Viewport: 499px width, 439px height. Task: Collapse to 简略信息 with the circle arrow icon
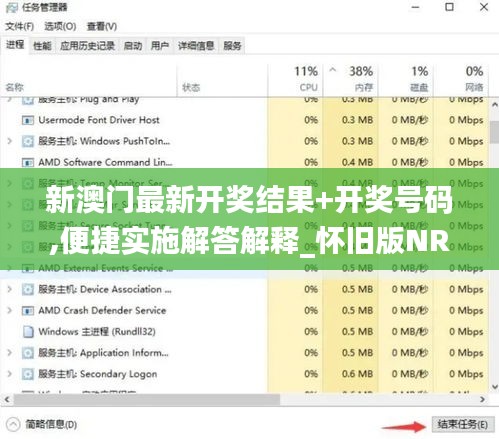(x=13, y=425)
